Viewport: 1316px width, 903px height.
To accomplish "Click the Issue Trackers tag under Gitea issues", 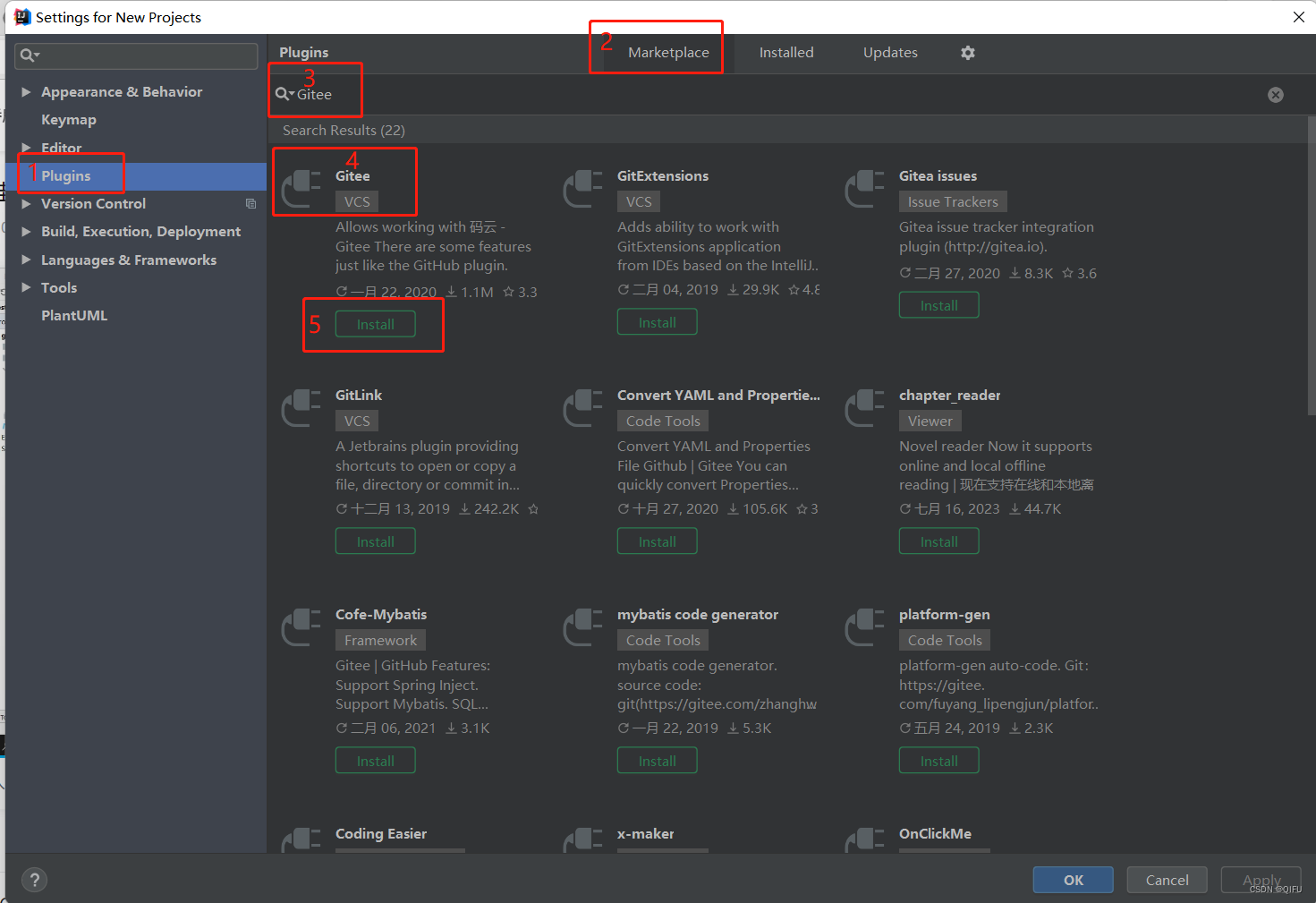I will coord(953,201).
